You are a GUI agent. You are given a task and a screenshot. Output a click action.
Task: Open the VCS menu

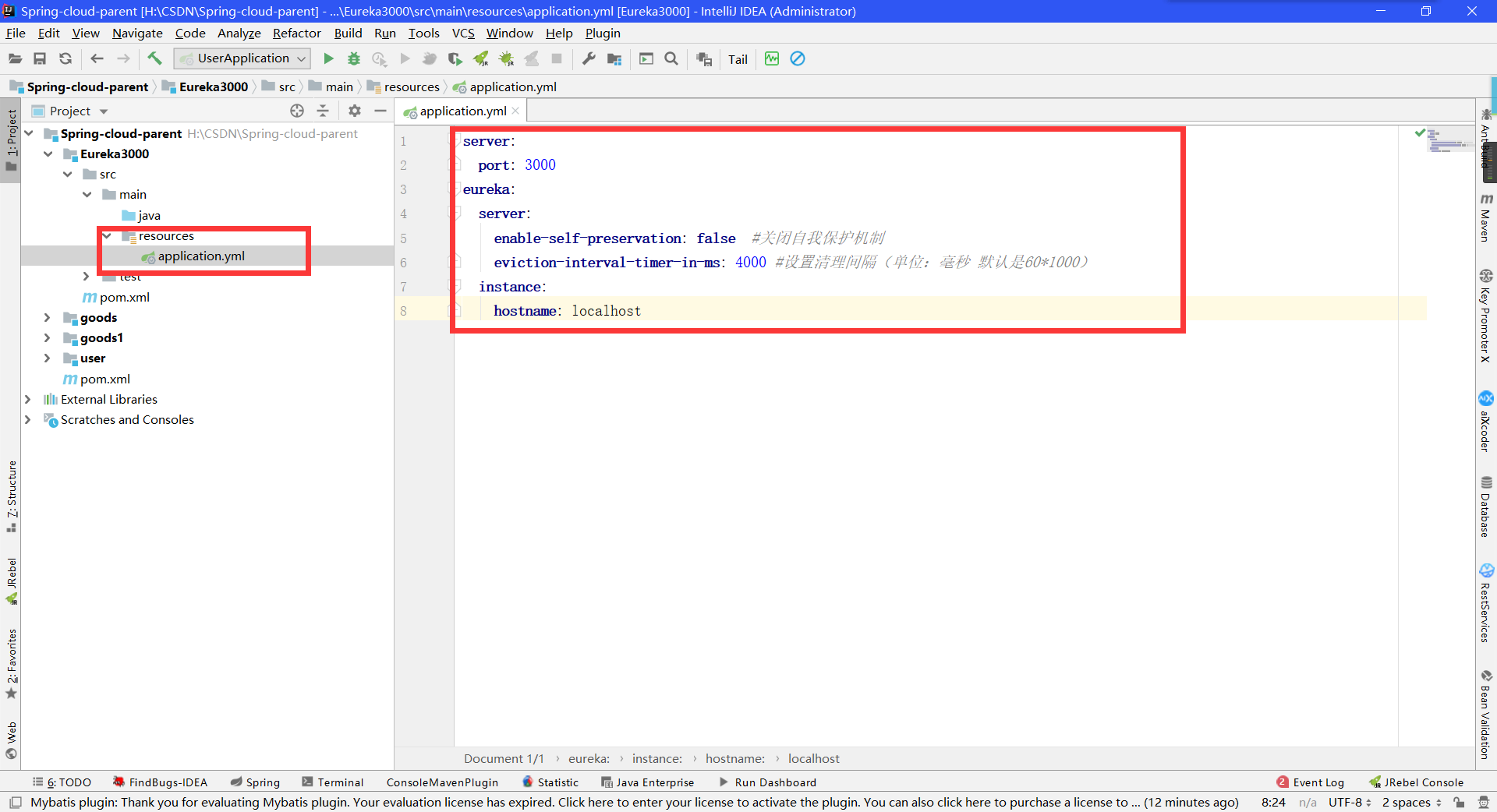(463, 33)
